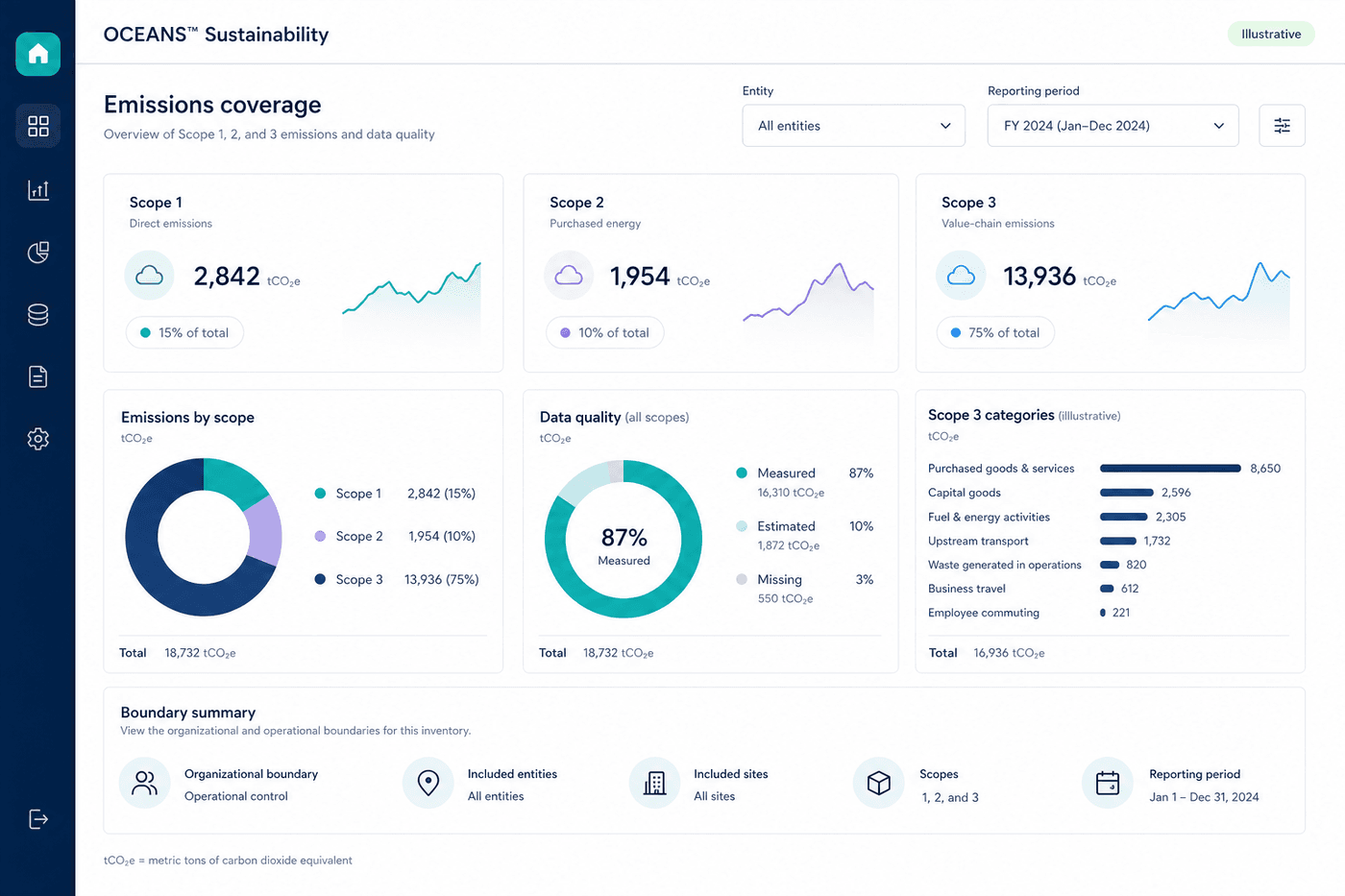The height and width of the screenshot is (896, 1345).
Task: Click the teal Measured legend dot
Action: (x=742, y=472)
